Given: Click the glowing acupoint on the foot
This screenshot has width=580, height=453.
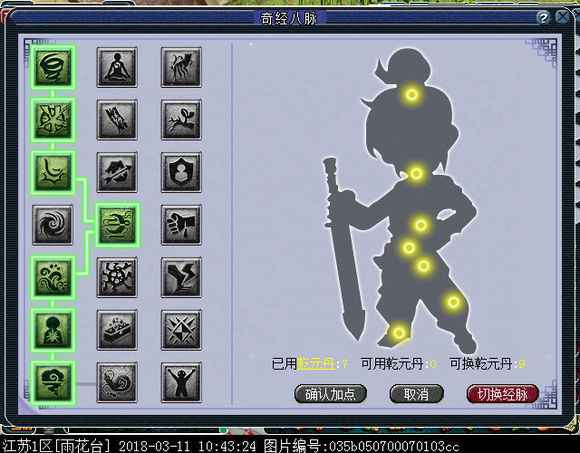Looking at the screenshot, I should 399,332.
